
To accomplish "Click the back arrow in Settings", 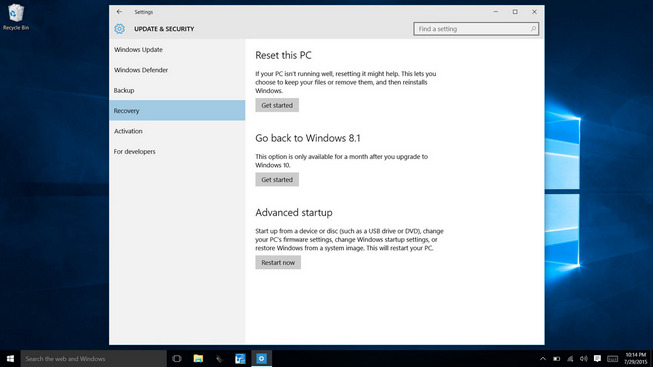I will pos(119,12).
